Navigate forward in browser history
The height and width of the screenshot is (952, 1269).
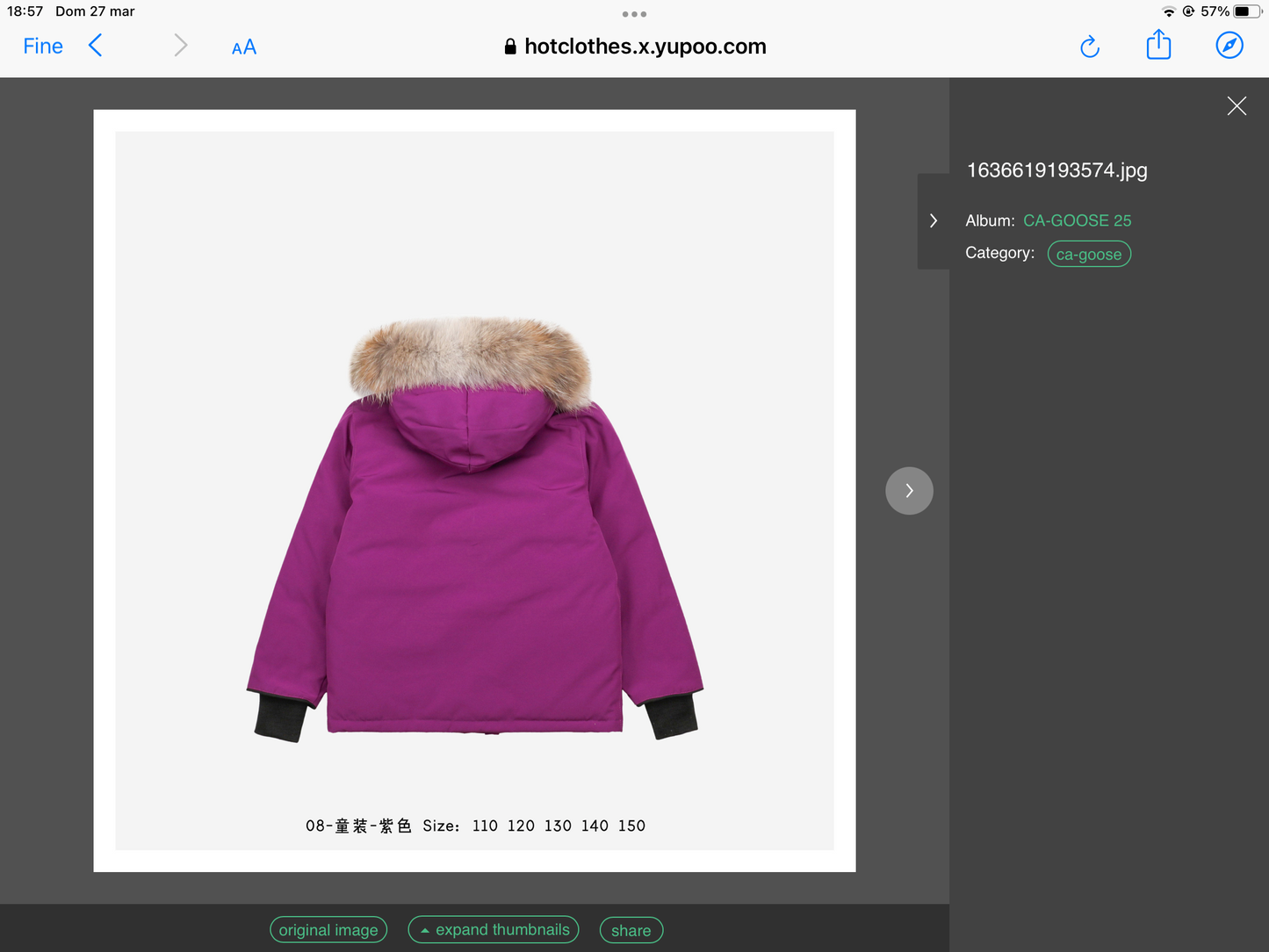point(180,45)
